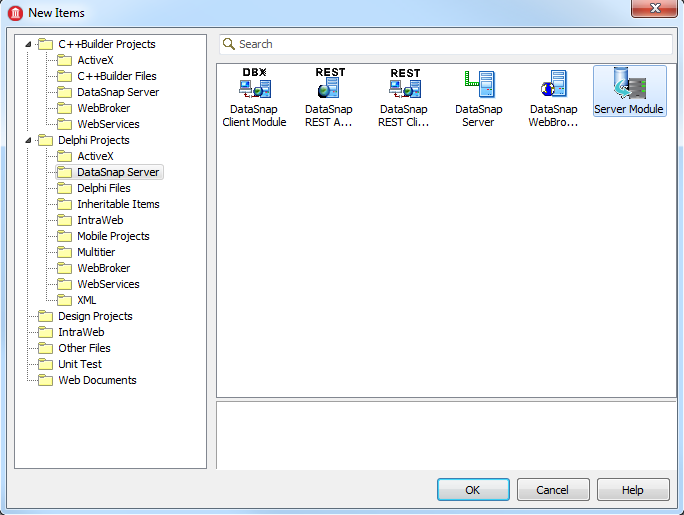Open the Mobile Projects category
The image size is (684, 515).
(x=113, y=236)
